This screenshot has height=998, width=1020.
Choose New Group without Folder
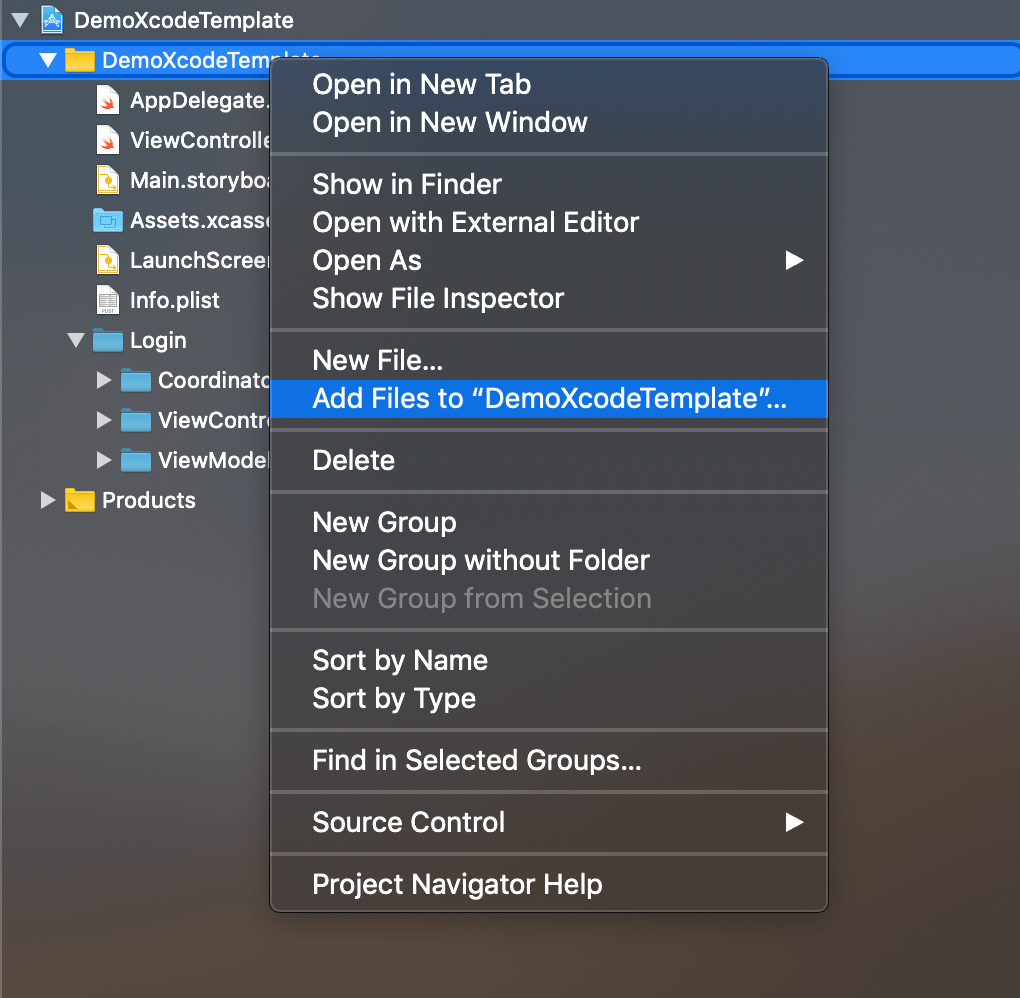click(548, 561)
